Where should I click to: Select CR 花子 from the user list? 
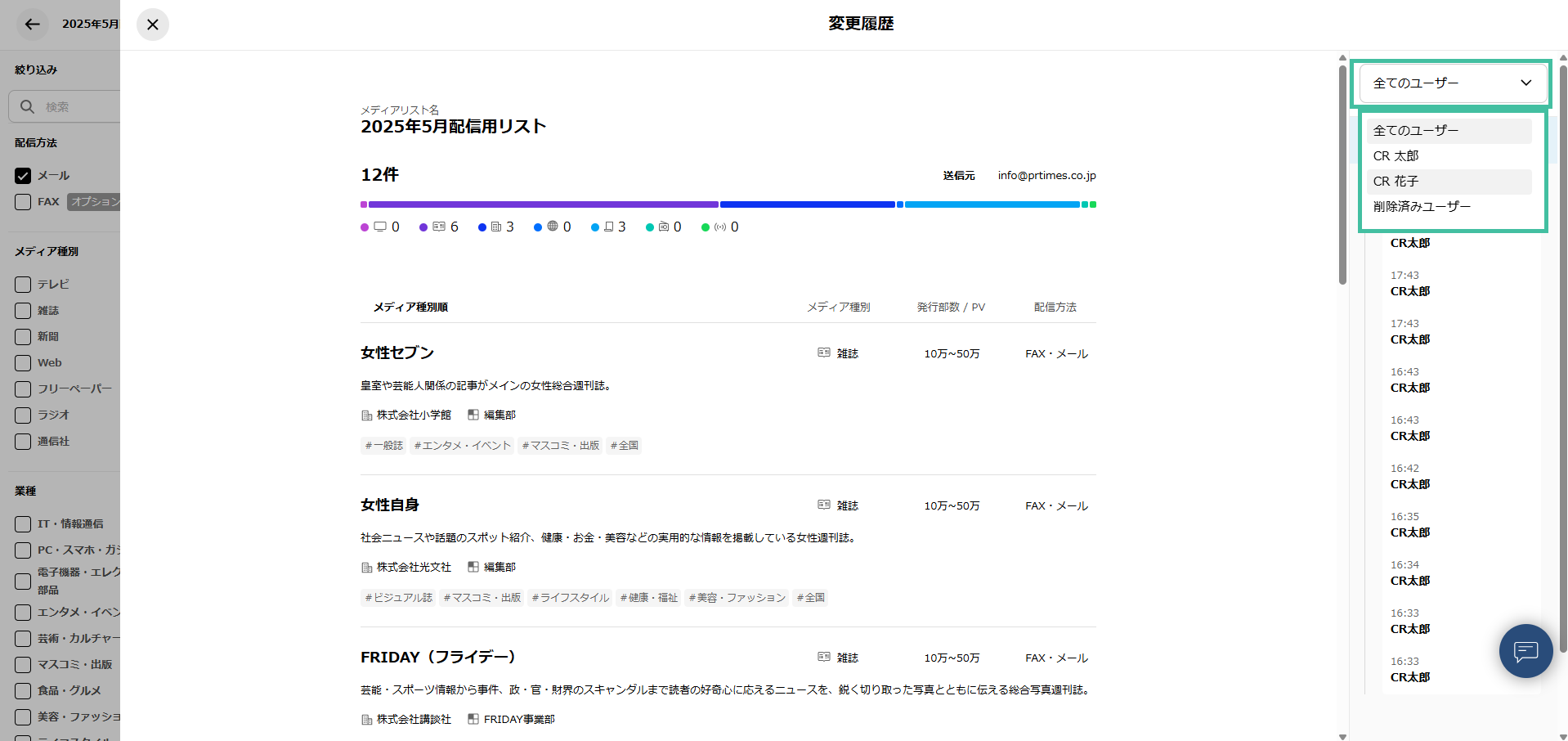pos(1396,182)
